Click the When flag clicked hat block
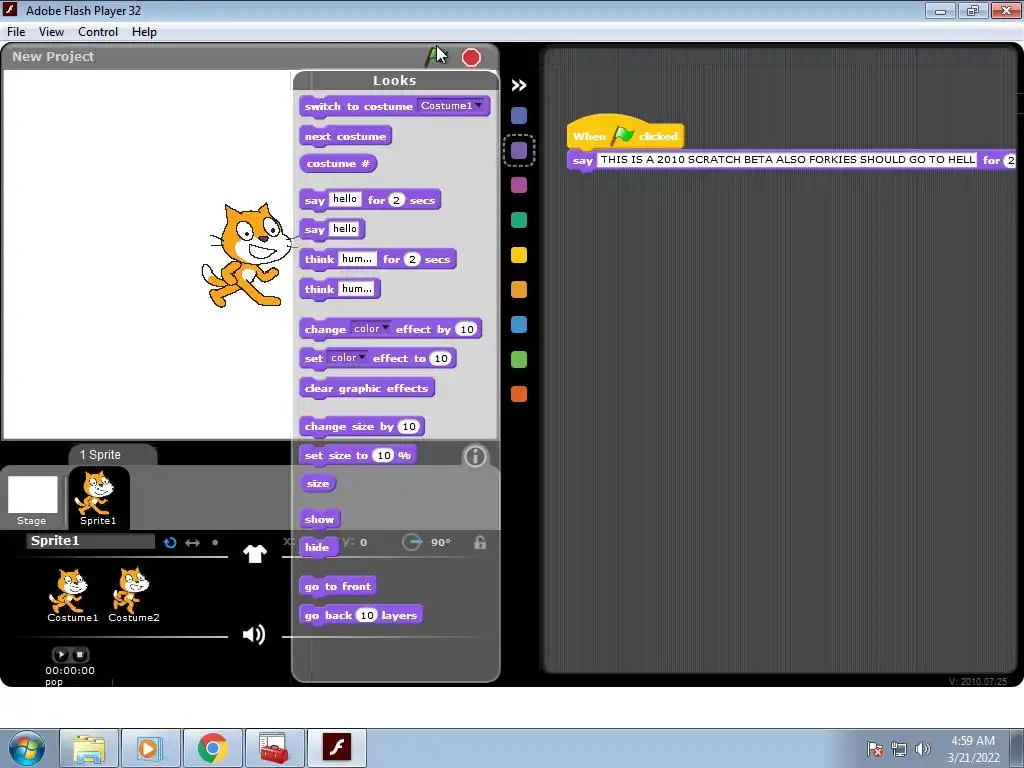Screen dimensions: 1024x768 [x=625, y=135]
